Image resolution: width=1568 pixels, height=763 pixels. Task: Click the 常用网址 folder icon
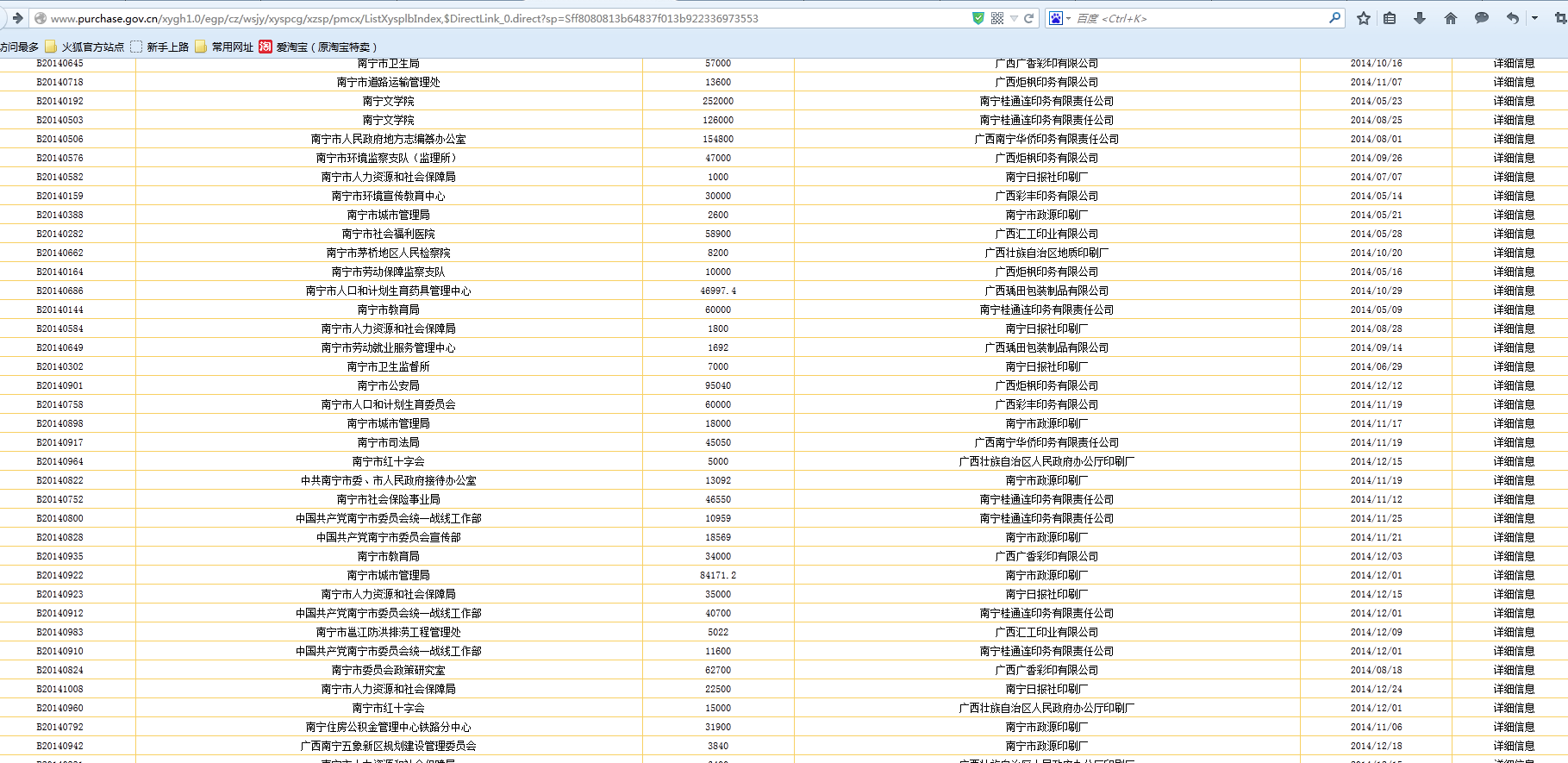[201, 47]
